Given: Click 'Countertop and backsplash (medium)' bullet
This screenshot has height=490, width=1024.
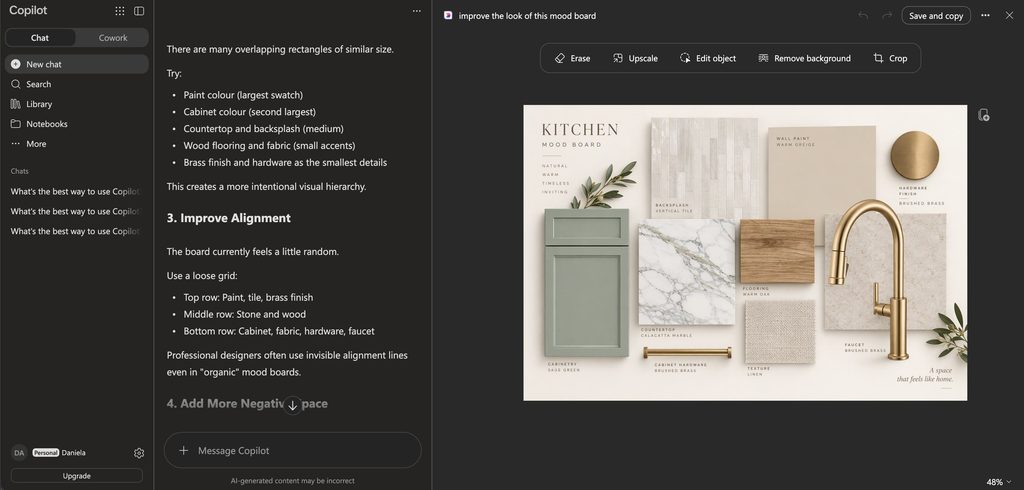Looking at the screenshot, I should [x=263, y=129].
